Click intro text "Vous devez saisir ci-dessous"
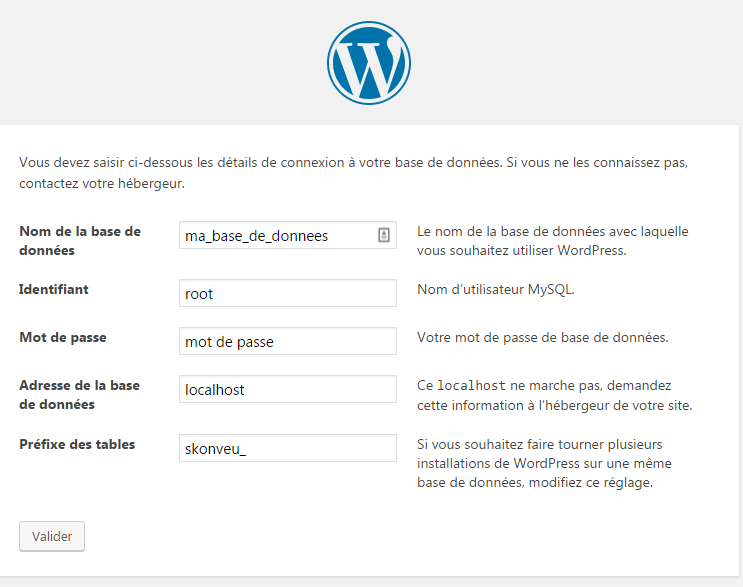The image size is (743, 587). (x=353, y=173)
